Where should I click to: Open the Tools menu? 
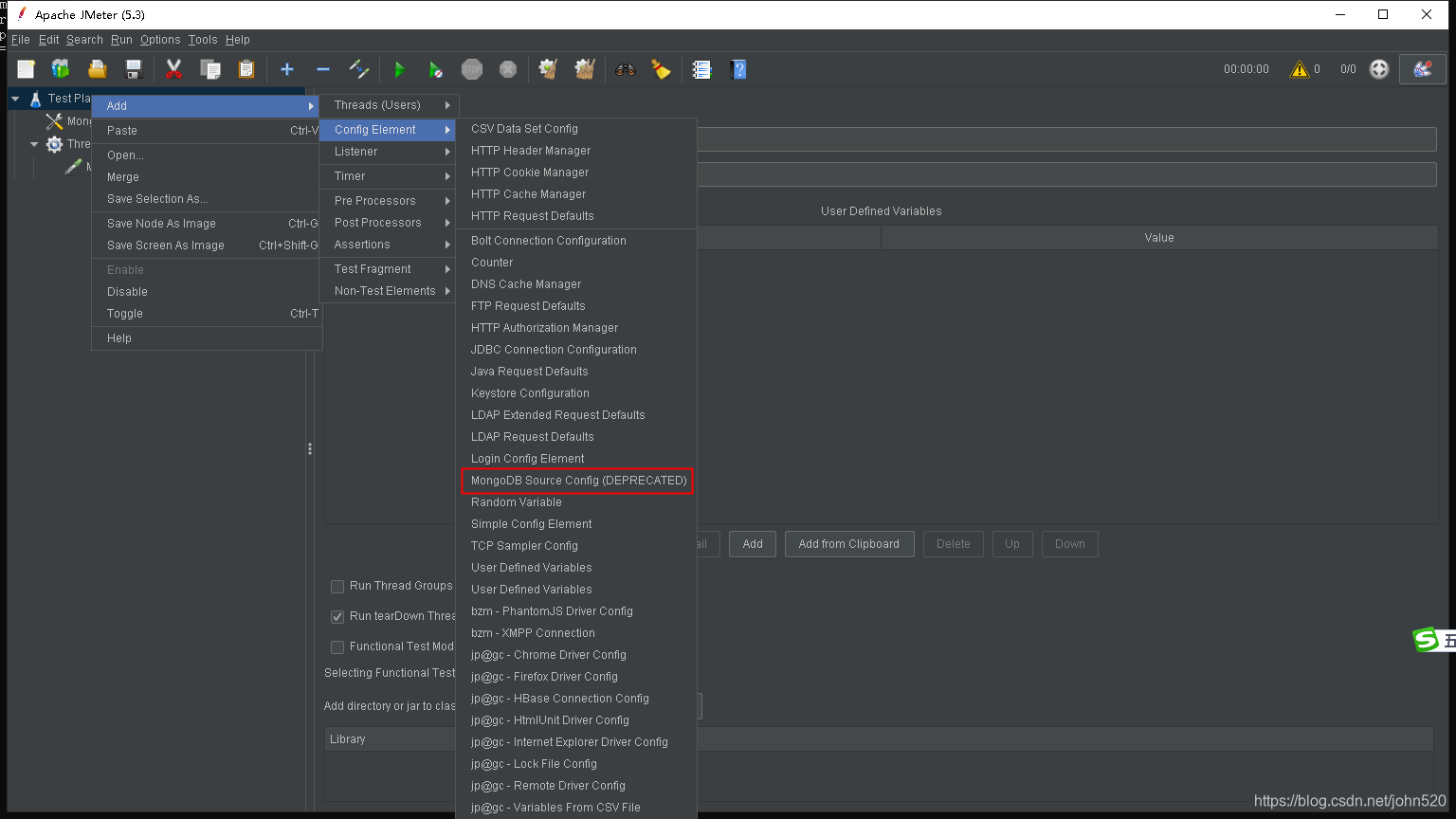[203, 40]
